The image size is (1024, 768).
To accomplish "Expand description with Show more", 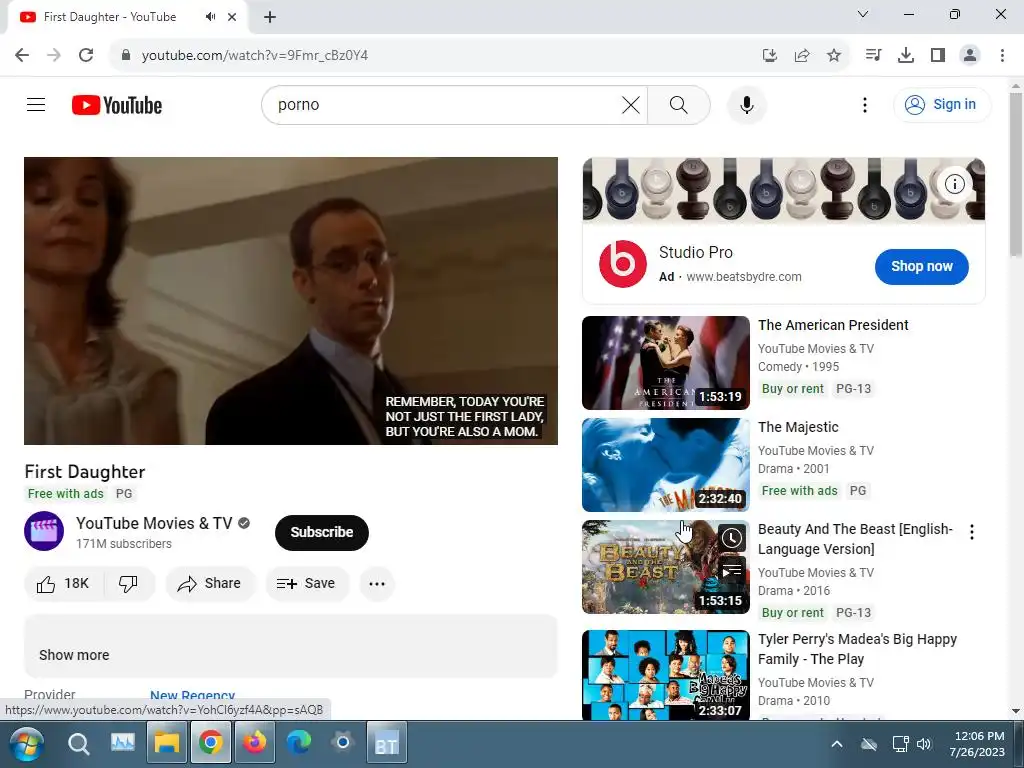I will pyautogui.click(x=74, y=655).
